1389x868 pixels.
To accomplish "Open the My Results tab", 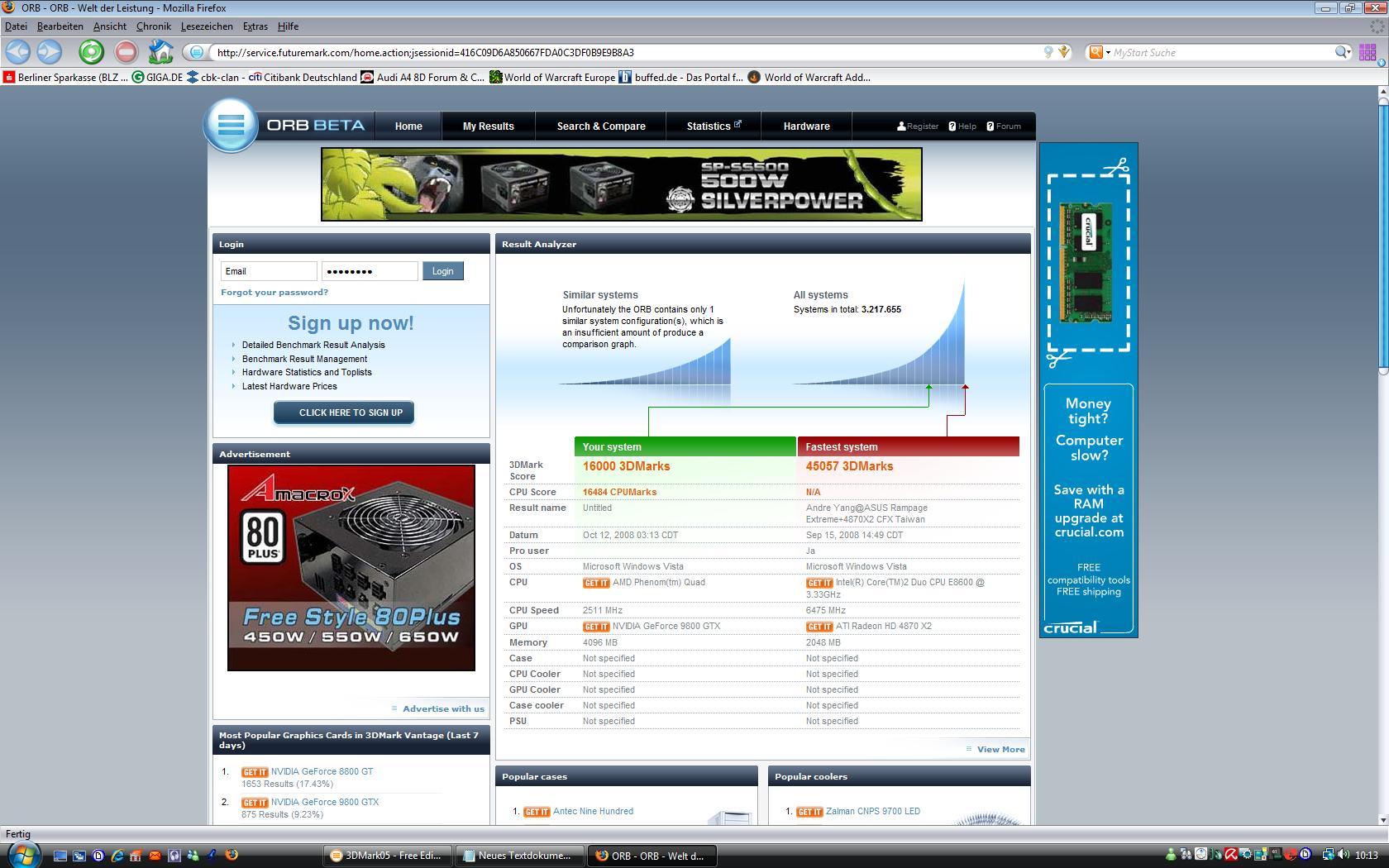I will 489,126.
